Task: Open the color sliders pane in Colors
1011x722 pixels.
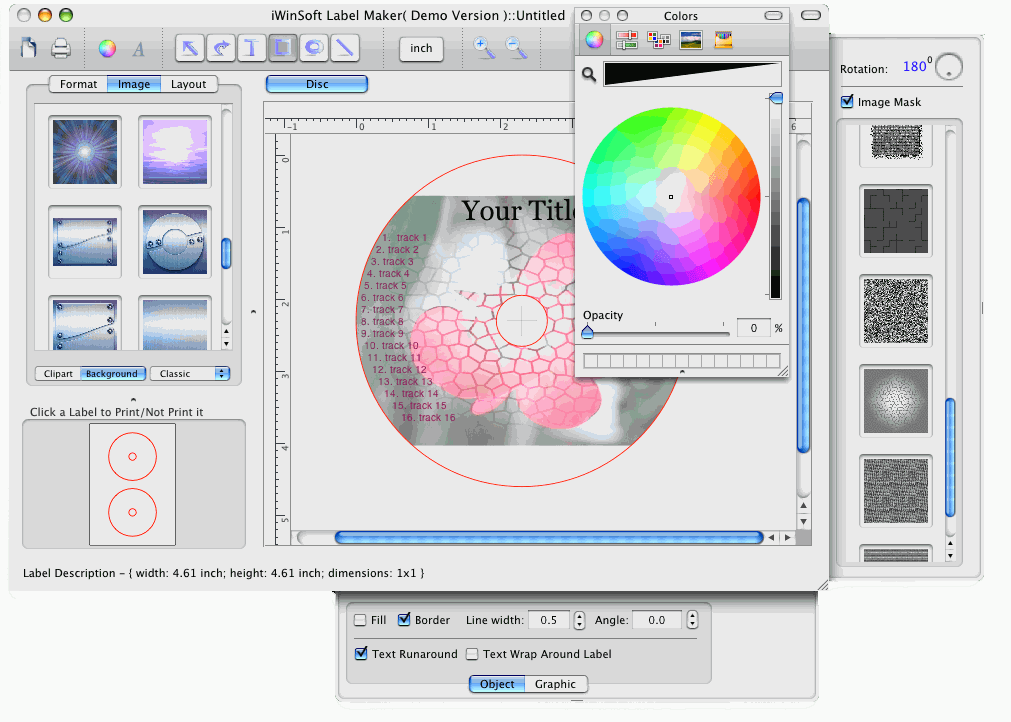Action: point(627,40)
